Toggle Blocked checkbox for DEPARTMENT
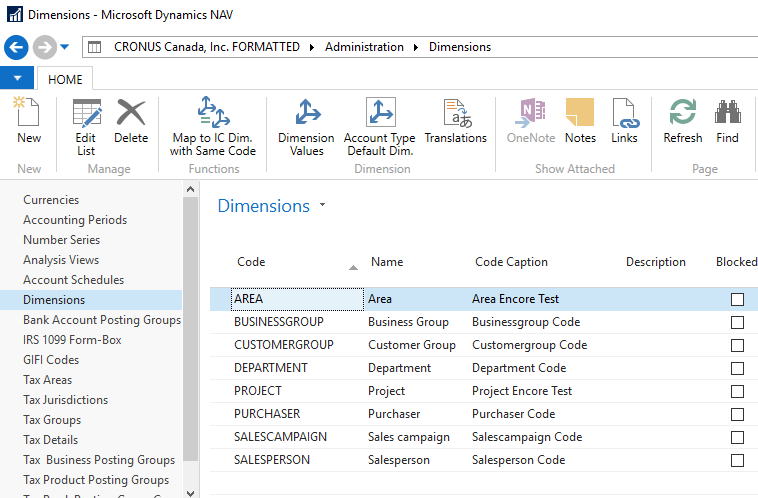This screenshot has width=758, height=498. point(737,368)
